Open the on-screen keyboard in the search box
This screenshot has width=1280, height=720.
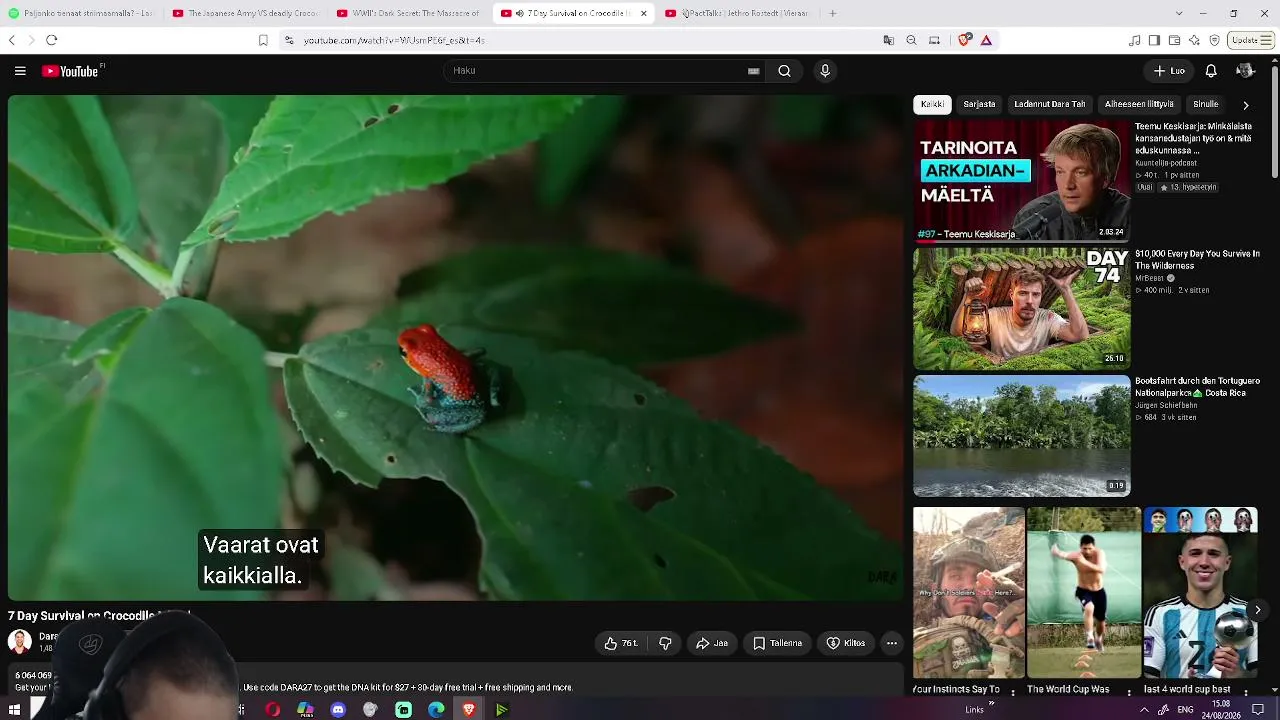[754, 71]
